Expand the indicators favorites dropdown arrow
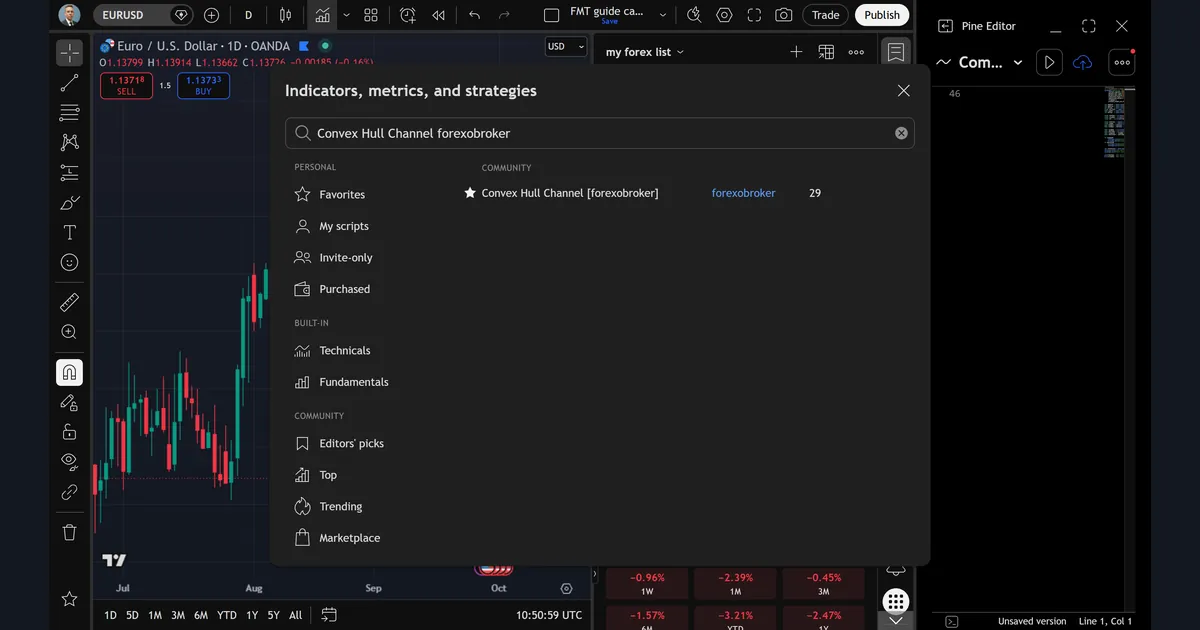 point(346,15)
